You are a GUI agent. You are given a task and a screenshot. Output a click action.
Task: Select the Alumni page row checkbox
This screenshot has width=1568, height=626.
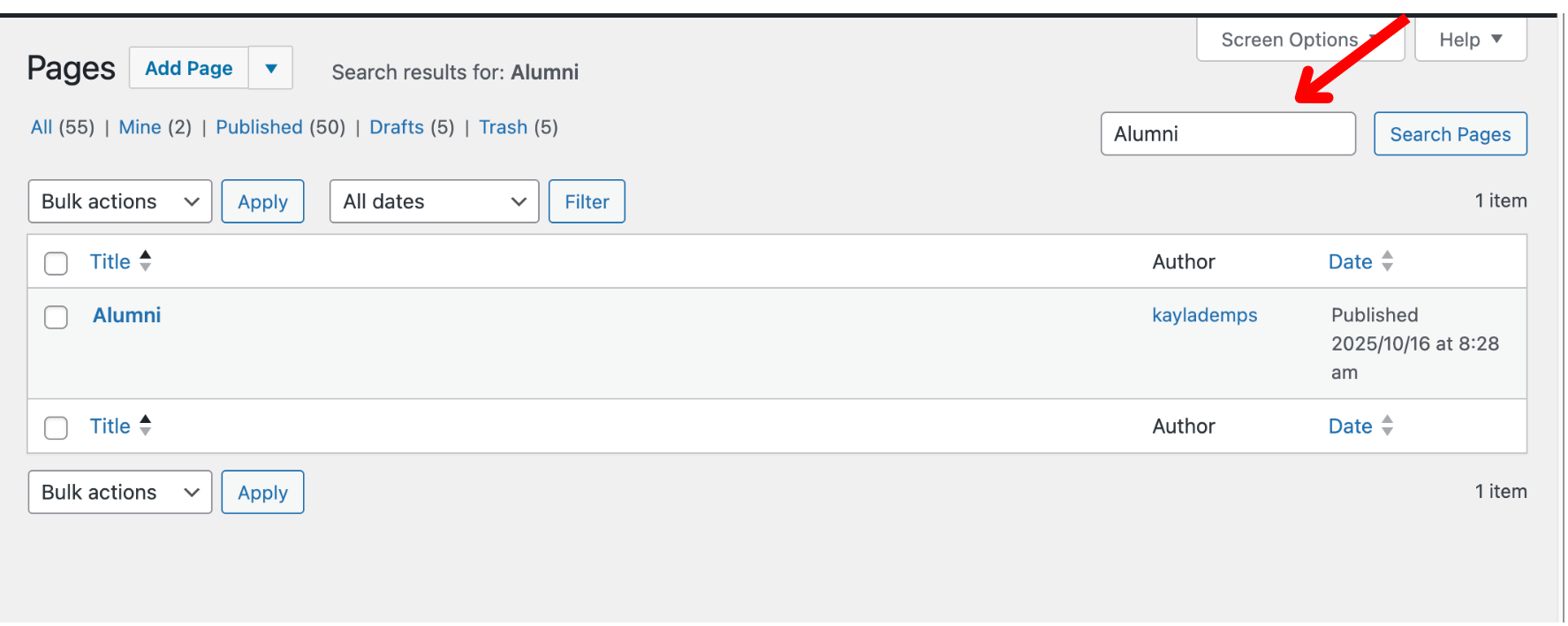coord(57,317)
